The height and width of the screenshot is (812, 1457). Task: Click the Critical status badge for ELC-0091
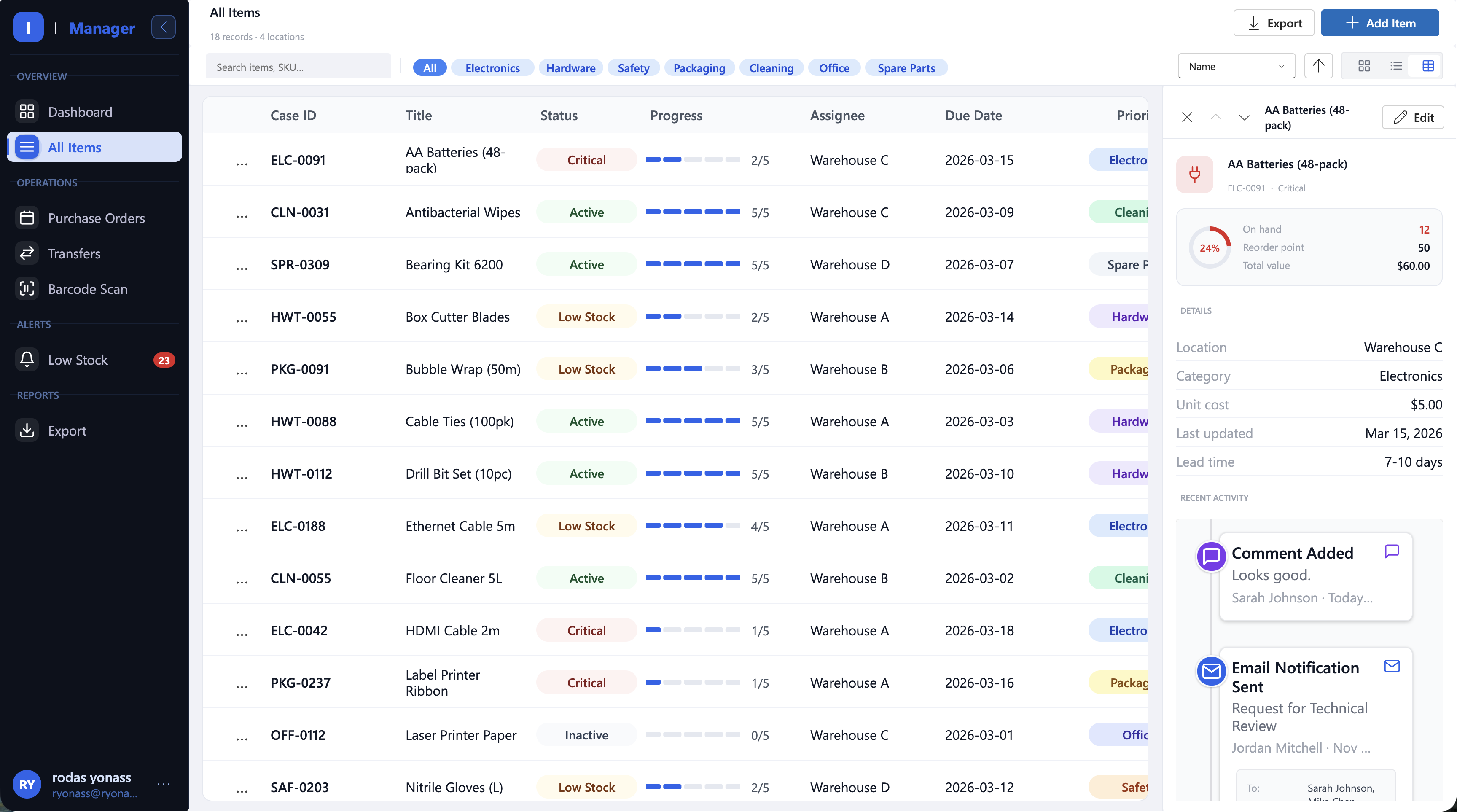586,160
